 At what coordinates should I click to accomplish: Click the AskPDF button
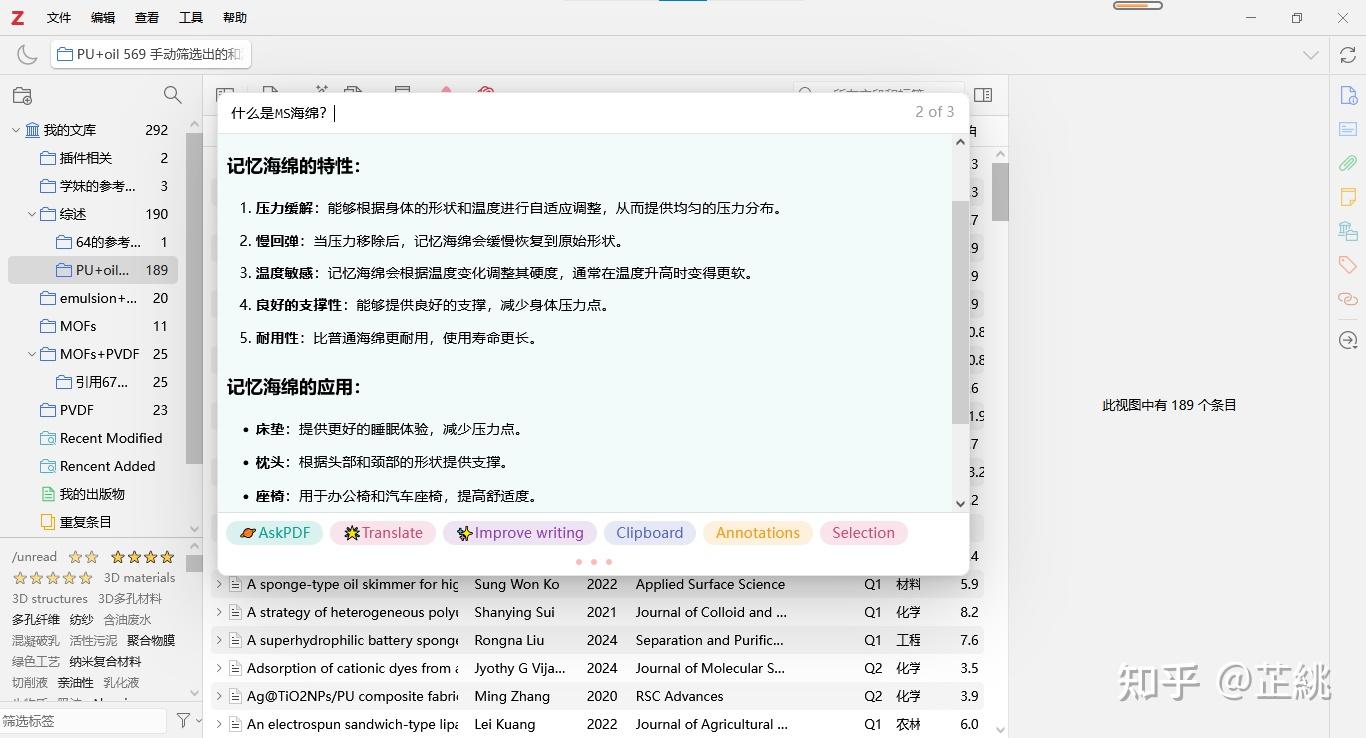click(274, 533)
